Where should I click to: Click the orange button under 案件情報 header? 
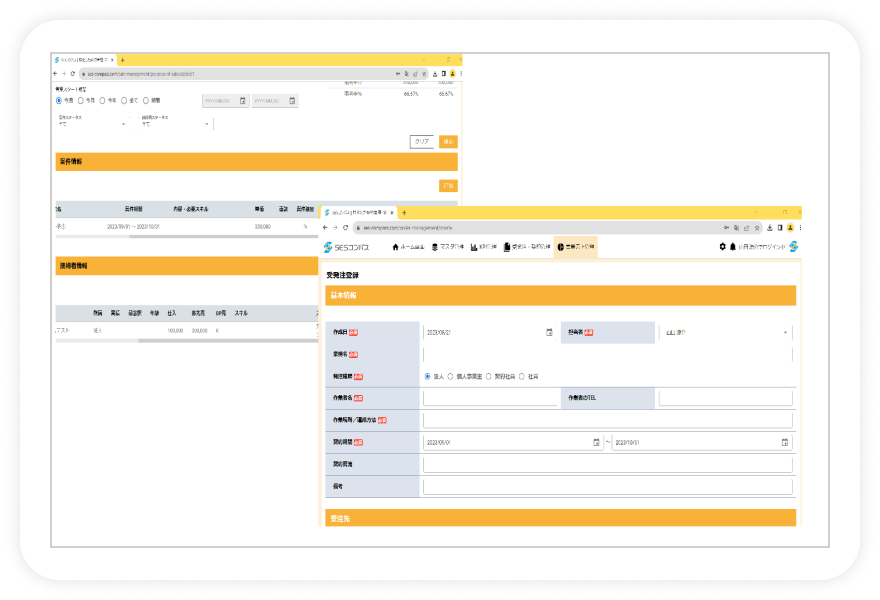point(448,186)
